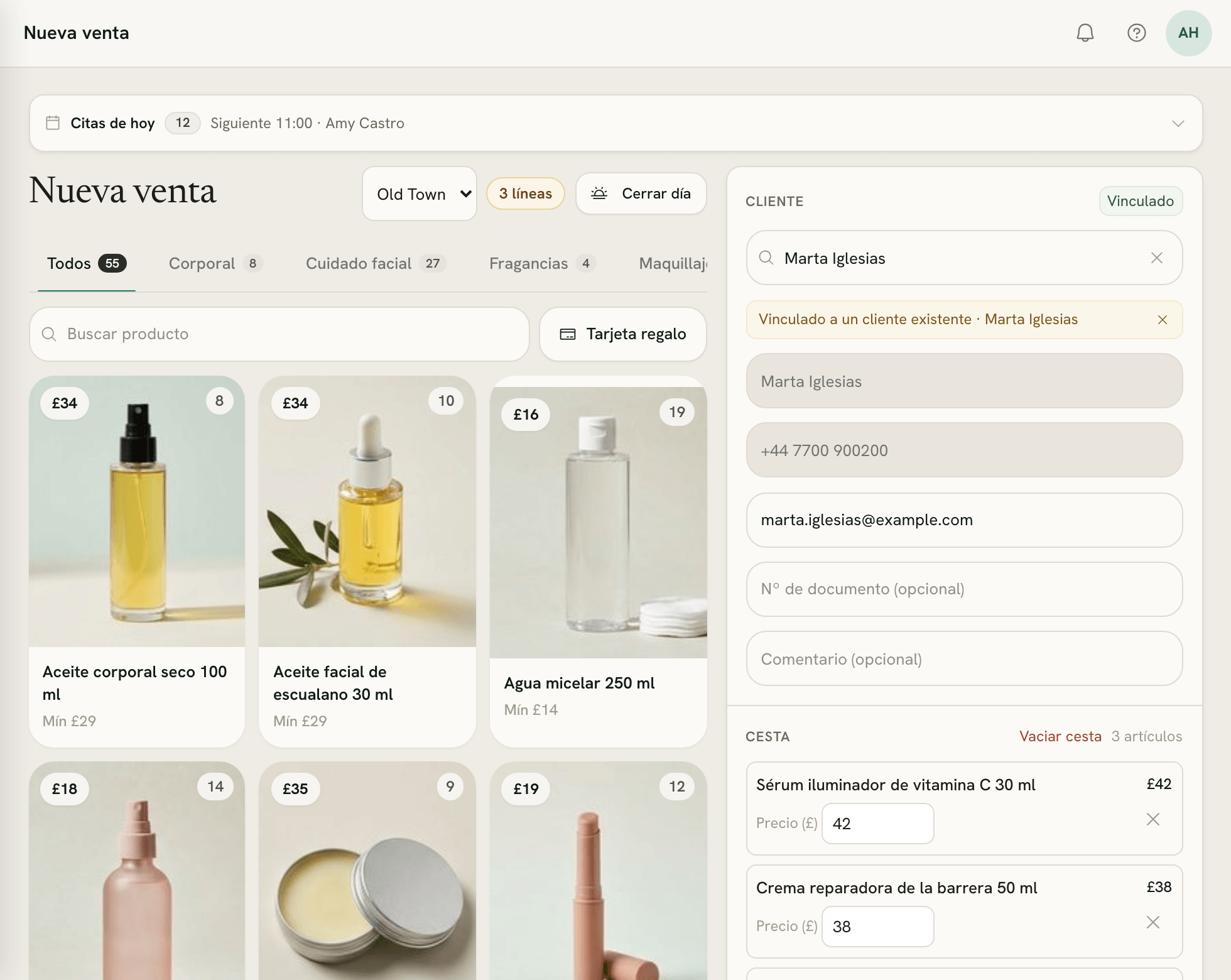Viewport: 1231px width, 980px height.
Task: Edit price field for Crema reparadora
Action: click(877, 927)
